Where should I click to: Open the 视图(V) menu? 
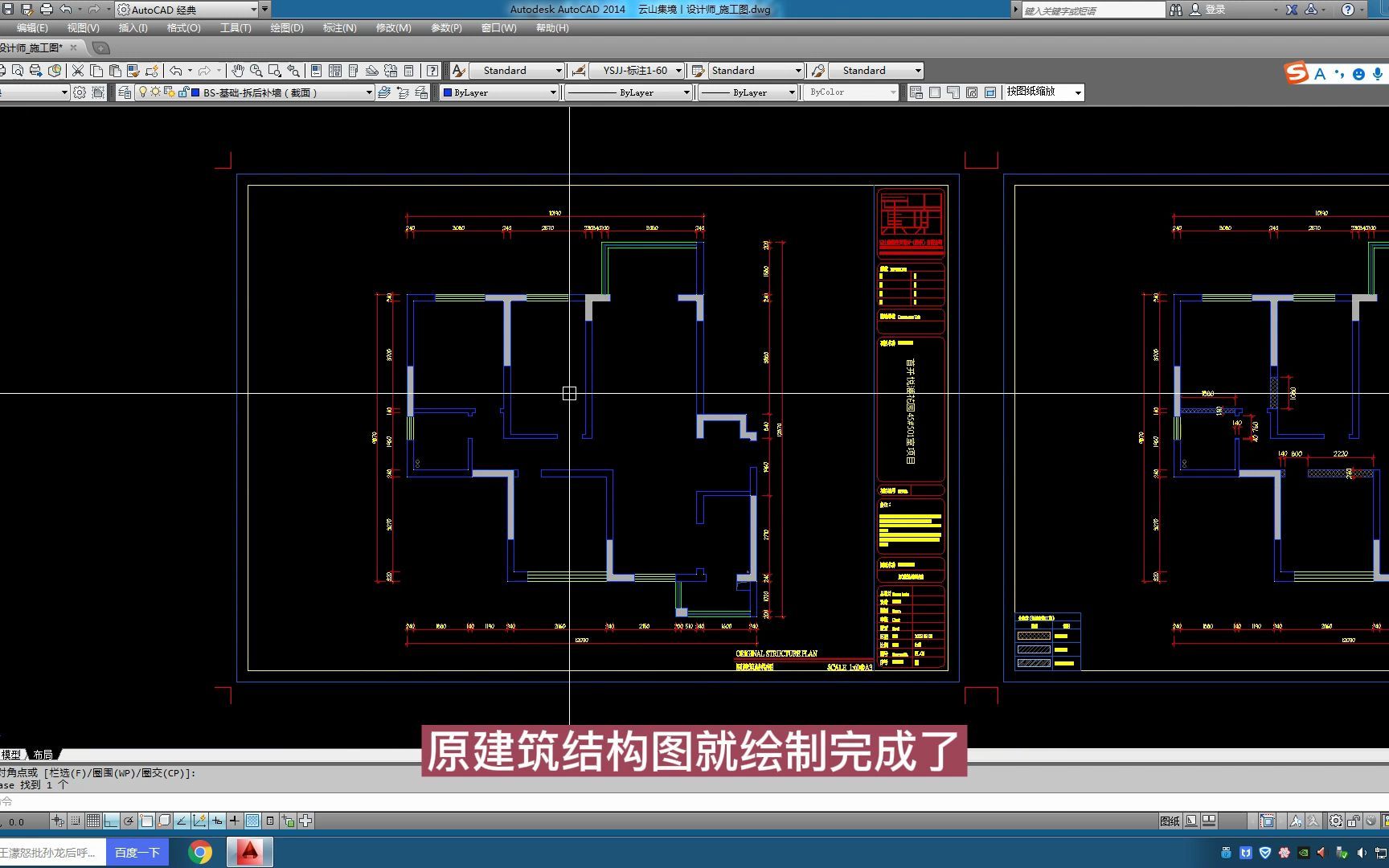pos(84,28)
